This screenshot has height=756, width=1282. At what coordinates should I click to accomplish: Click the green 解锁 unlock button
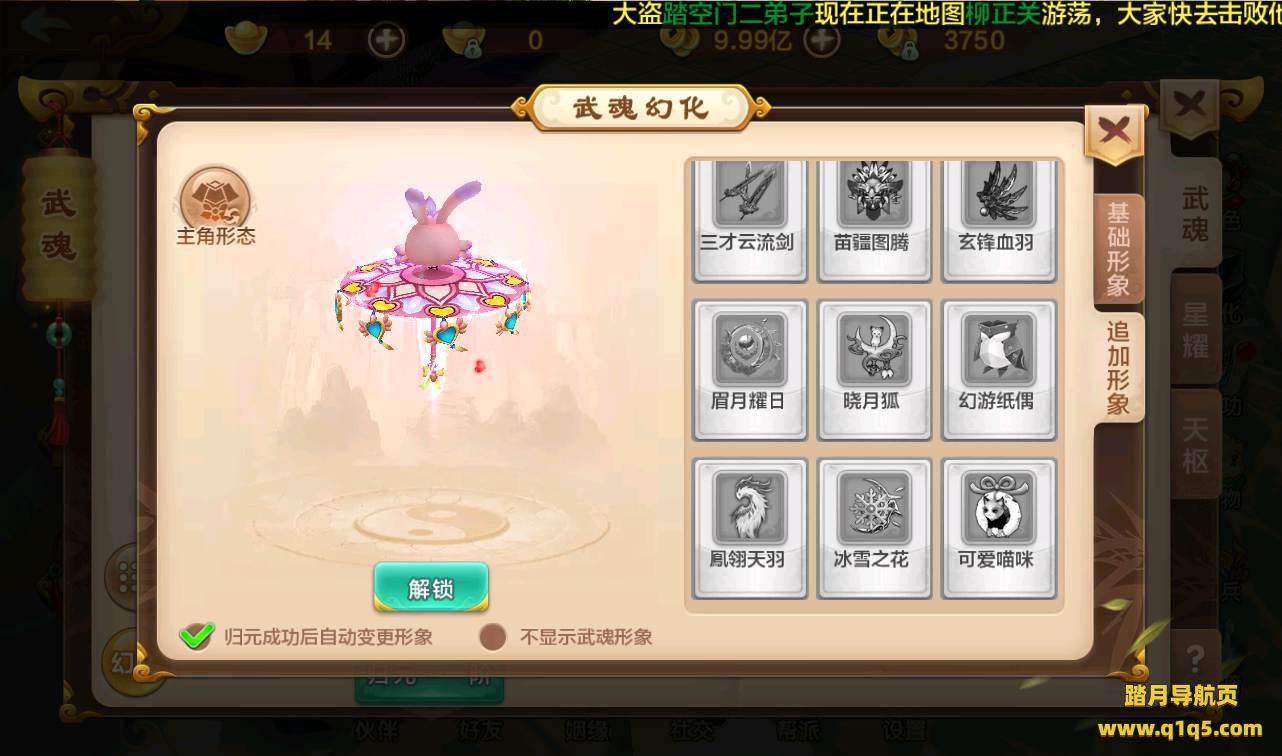point(431,588)
